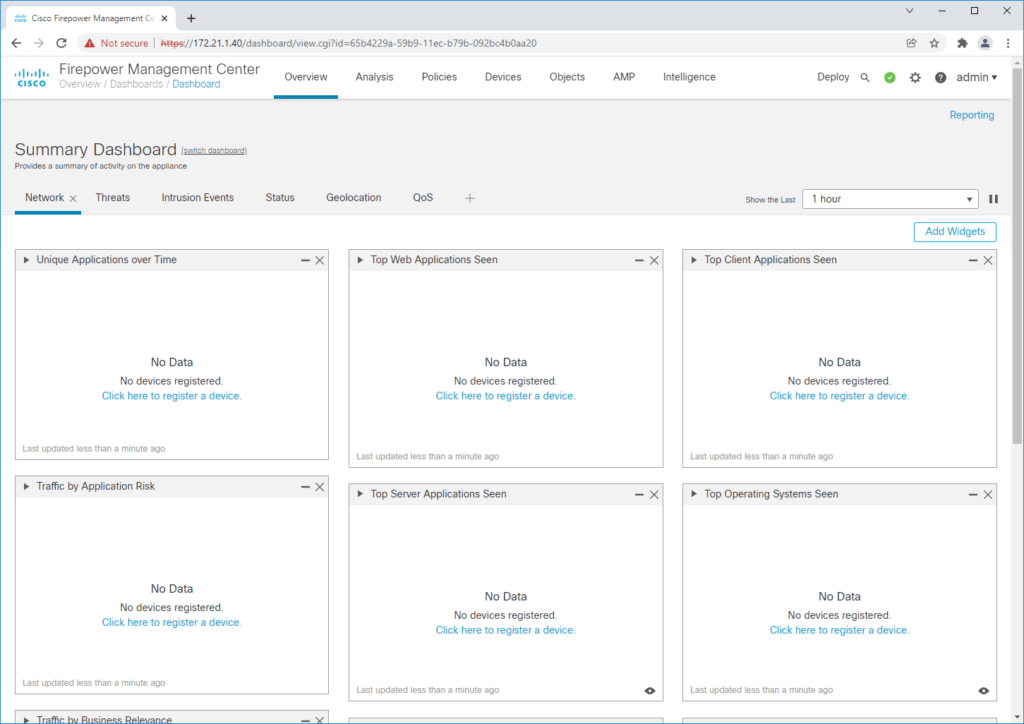Click the Add Widgets button
This screenshot has width=1024, height=724.
(954, 231)
